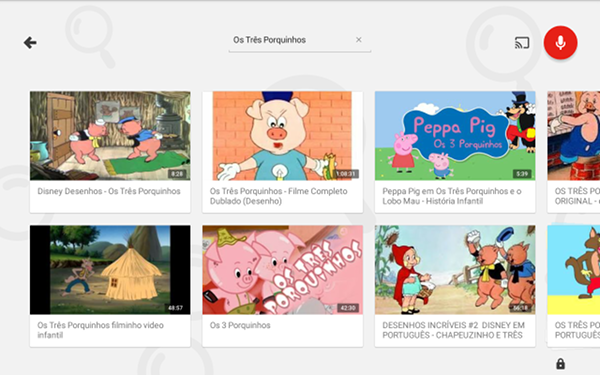Open the partly visible wolf thumbnail on yellow background
This screenshot has height=375, width=600.
pos(574,270)
